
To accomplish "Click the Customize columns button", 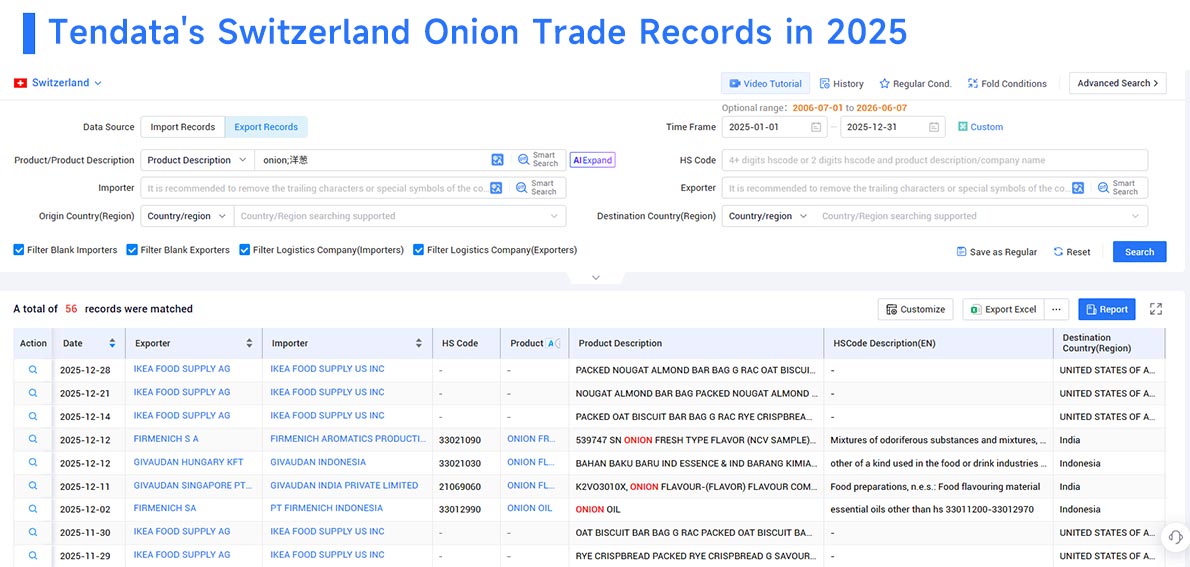I will tap(916, 309).
